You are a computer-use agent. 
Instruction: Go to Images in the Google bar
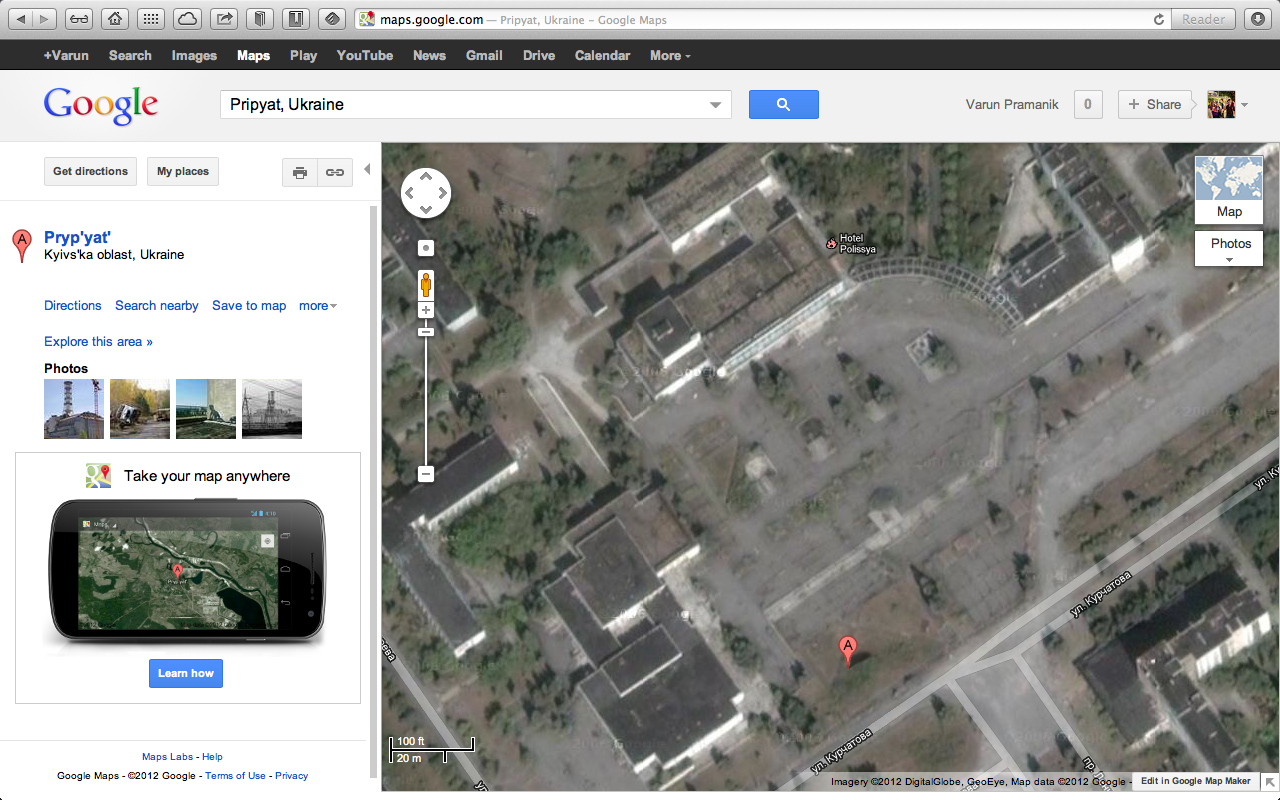[x=194, y=56]
